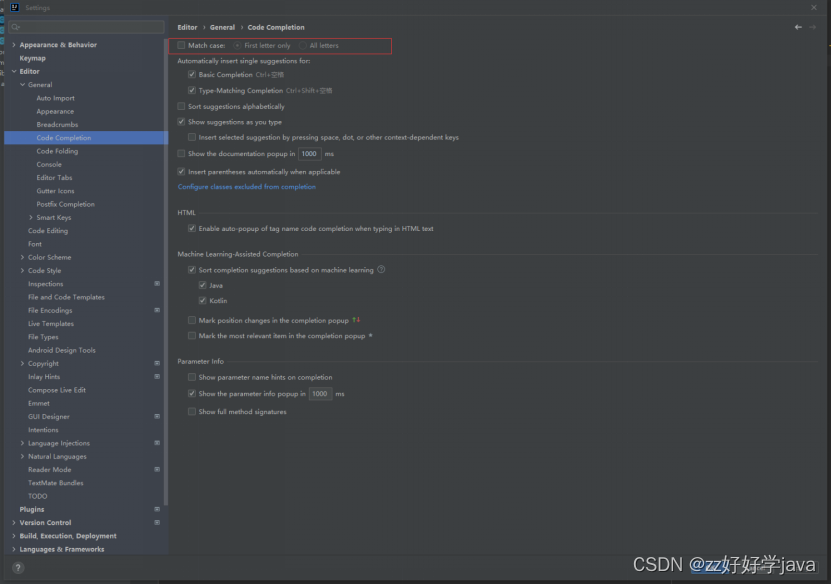Image resolution: width=831 pixels, height=585 pixels.
Task: Select the Code Folding settings page
Action: [x=59, y=150]
